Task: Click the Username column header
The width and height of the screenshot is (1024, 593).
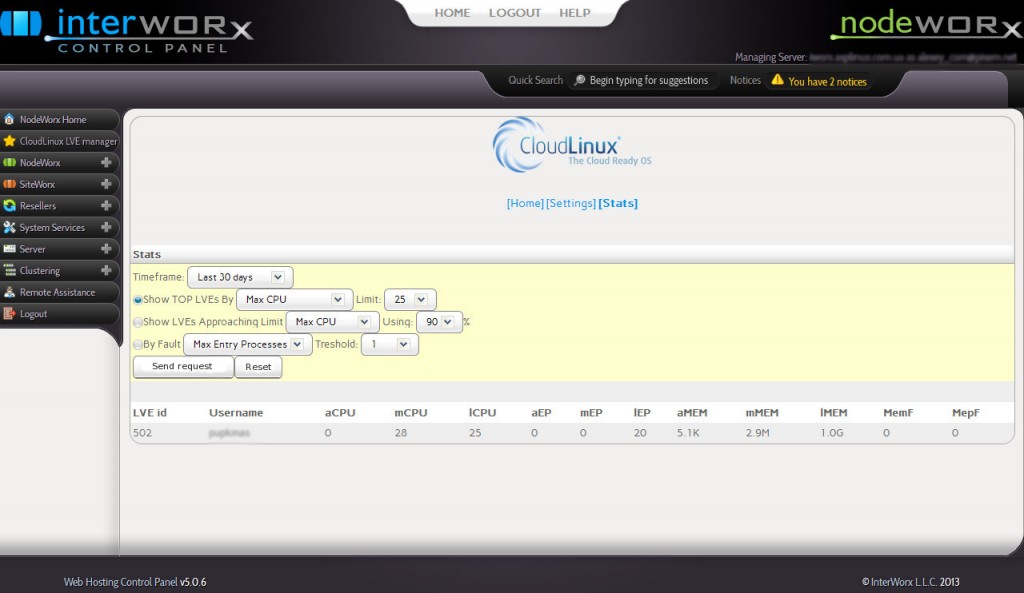Action: (x=236, y=413)
